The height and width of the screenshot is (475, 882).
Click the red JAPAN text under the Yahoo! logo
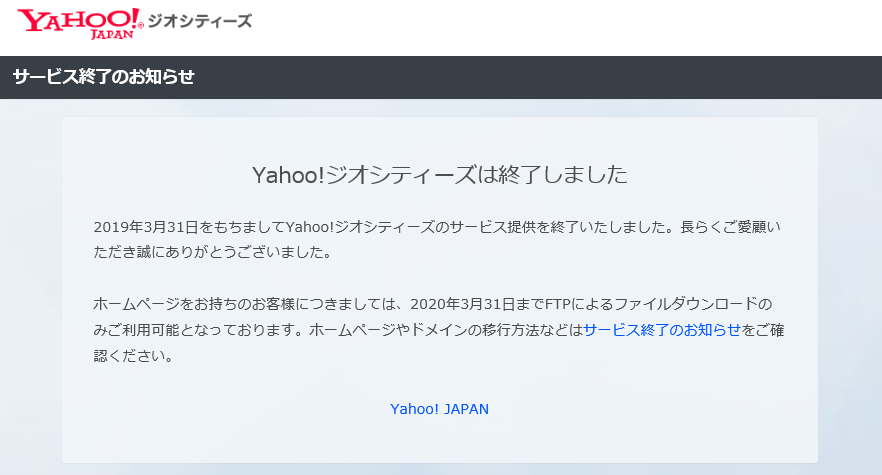point(111,33)
